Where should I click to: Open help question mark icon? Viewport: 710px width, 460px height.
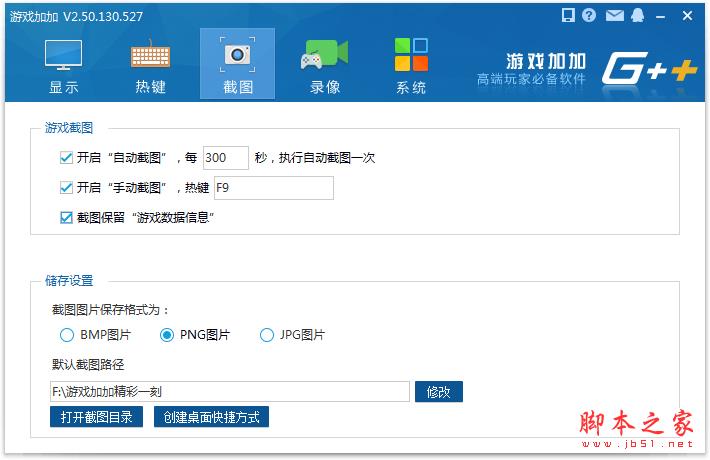click(x=589, y=15)
